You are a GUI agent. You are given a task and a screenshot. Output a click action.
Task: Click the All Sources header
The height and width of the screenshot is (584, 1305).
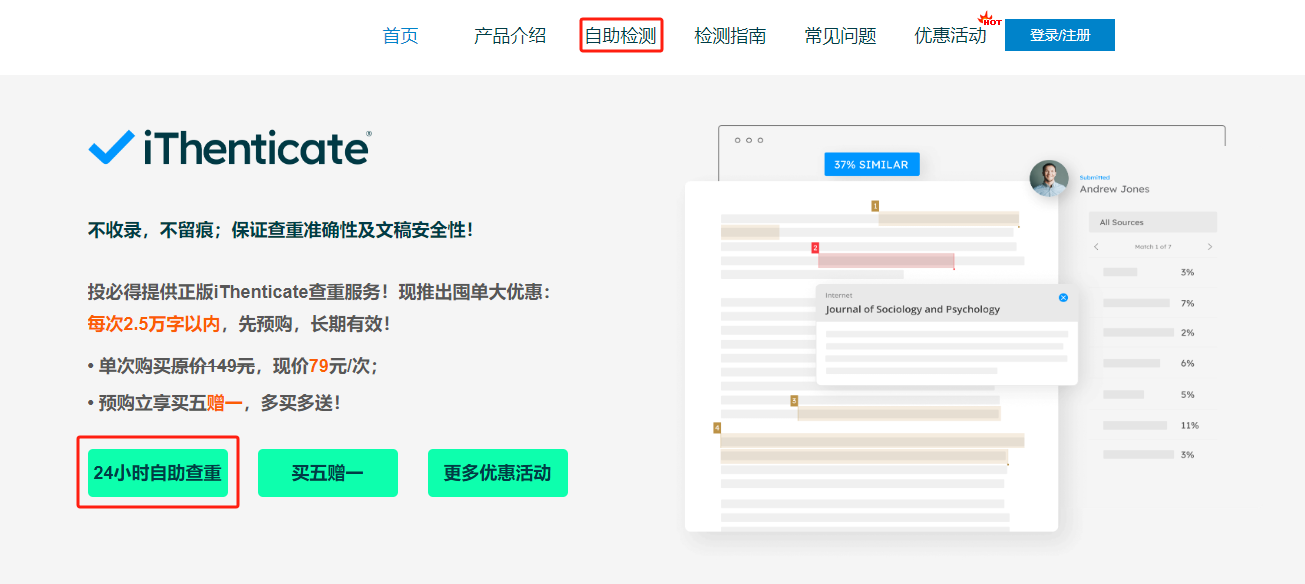(x=1153, y=222)
